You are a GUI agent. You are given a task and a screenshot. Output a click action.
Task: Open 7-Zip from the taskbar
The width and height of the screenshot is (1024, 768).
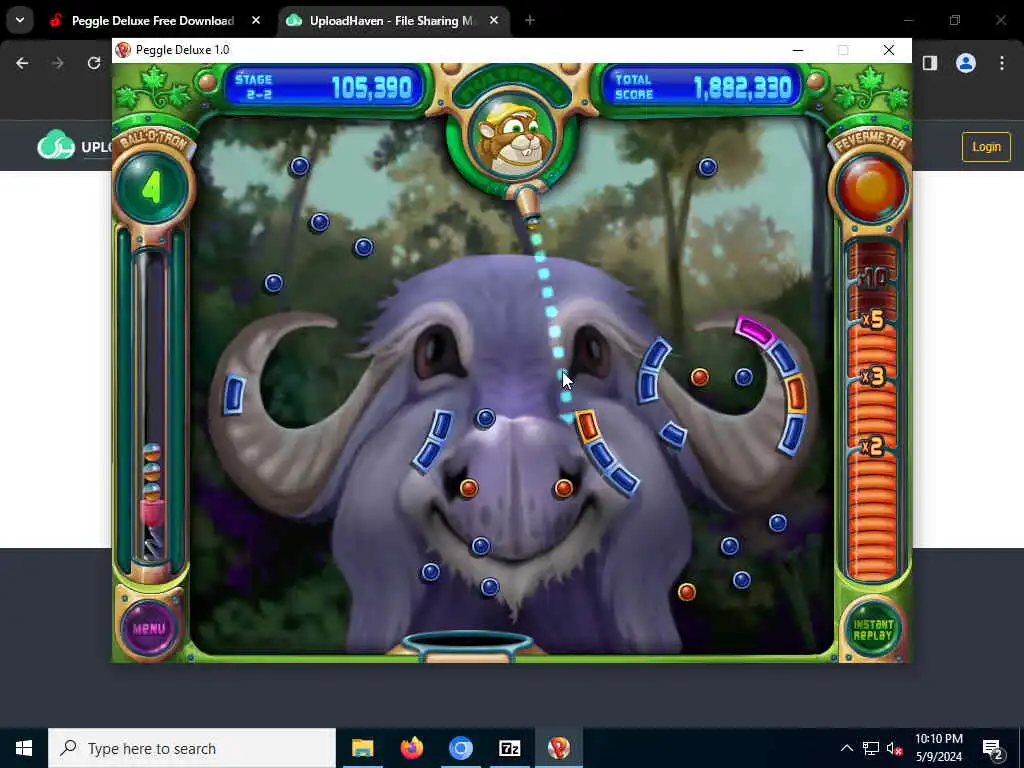(509, 748)
